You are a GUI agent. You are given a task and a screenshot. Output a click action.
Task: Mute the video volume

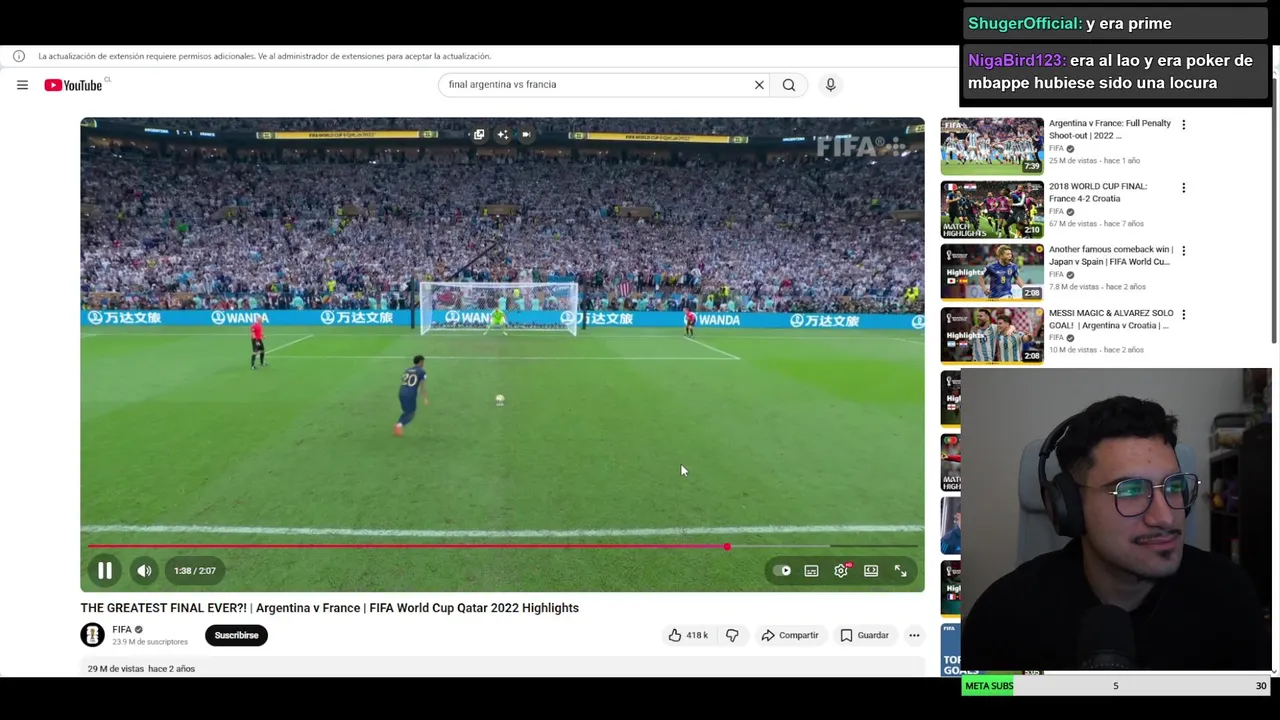(x=144, y=571)
